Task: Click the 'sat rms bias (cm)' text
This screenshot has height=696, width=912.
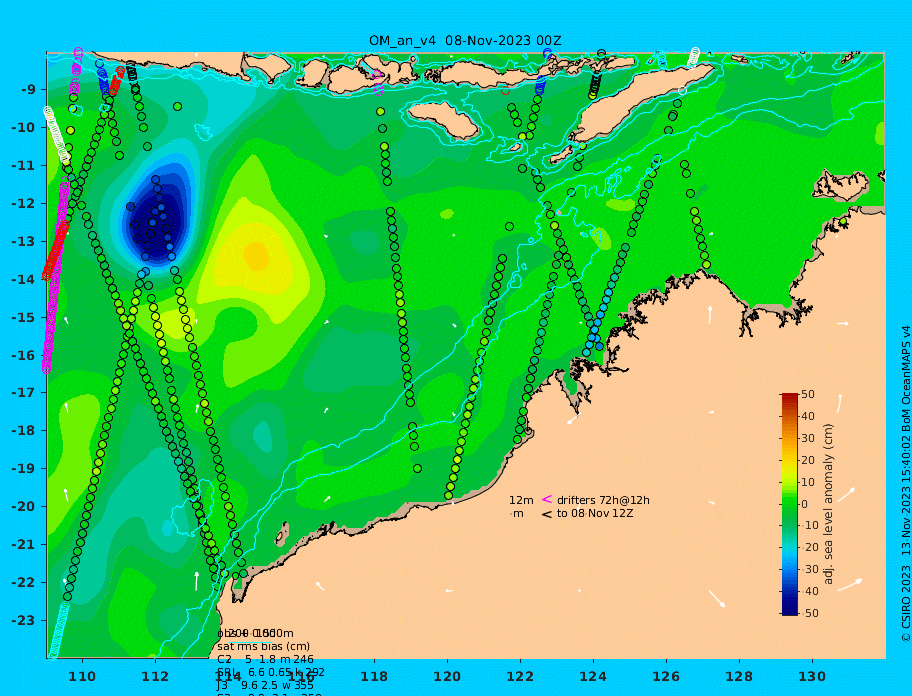Action: (x=263, y=647)
